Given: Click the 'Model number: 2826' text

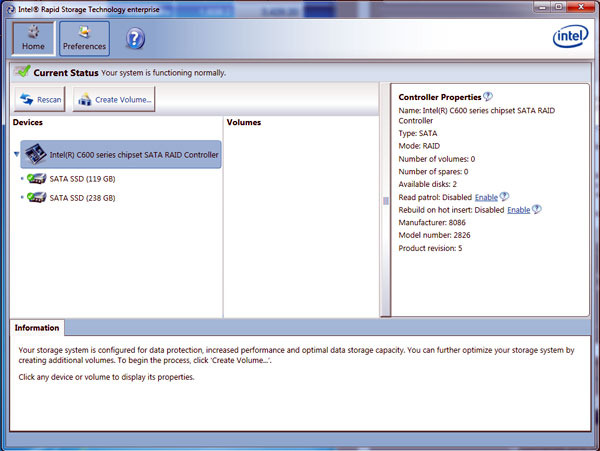Looking at the screenshot, I should [434, 235].
